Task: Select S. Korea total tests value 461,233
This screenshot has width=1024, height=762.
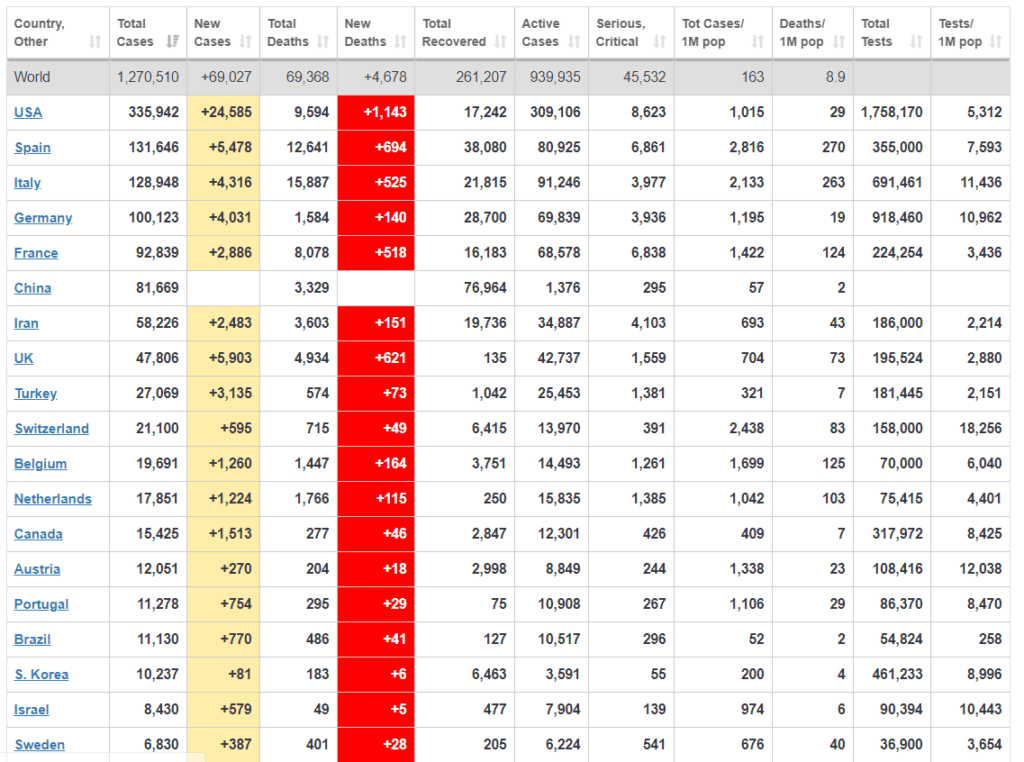Action: [897, 675]
